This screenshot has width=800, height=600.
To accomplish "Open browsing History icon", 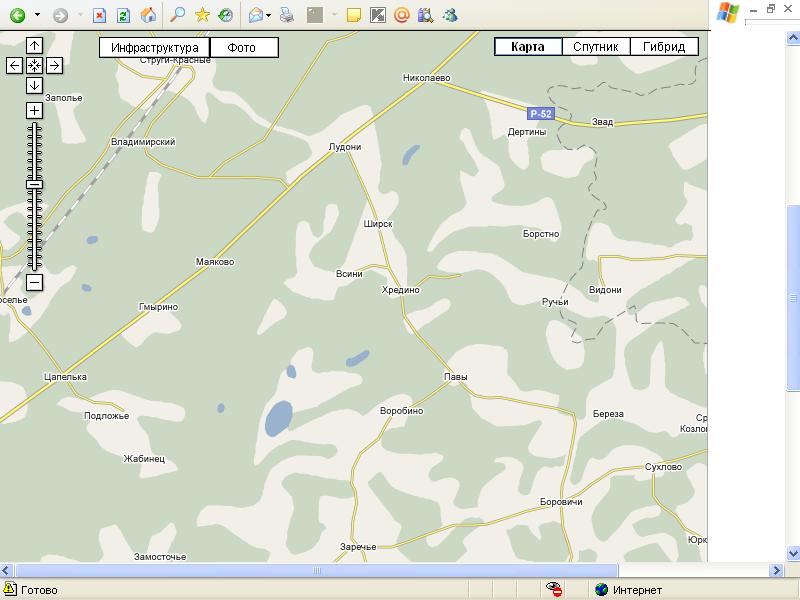I will click(x=226, y=15).
